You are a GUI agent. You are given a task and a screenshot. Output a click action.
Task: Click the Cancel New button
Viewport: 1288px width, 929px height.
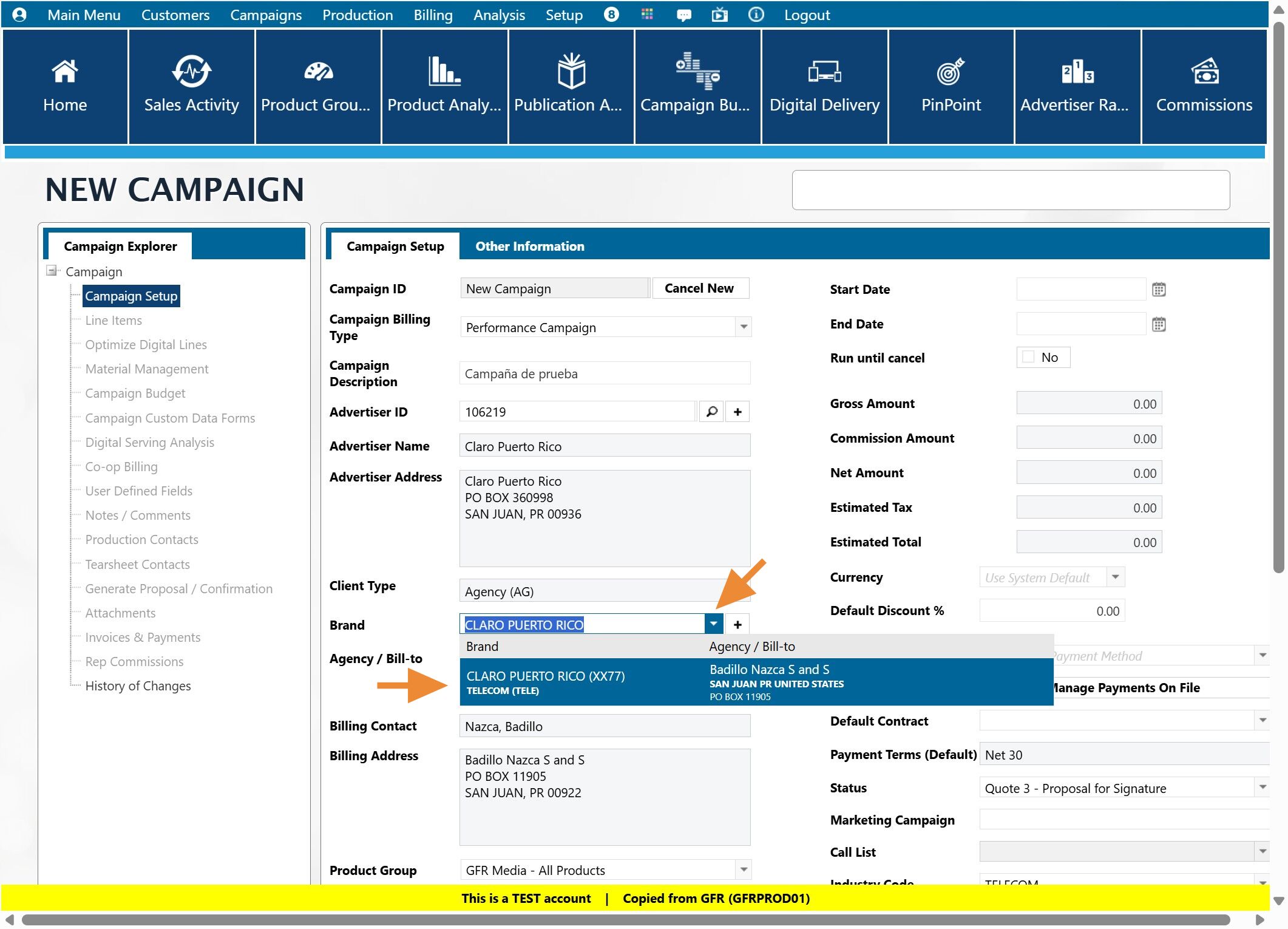699,288
